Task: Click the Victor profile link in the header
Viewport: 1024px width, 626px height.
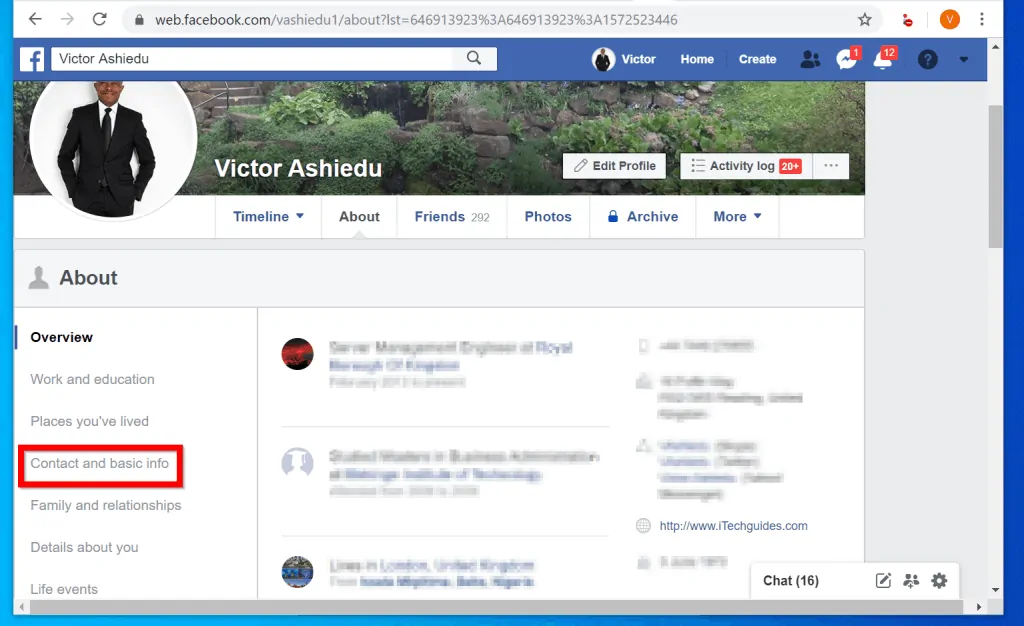Action: click(x=624, y=59)
